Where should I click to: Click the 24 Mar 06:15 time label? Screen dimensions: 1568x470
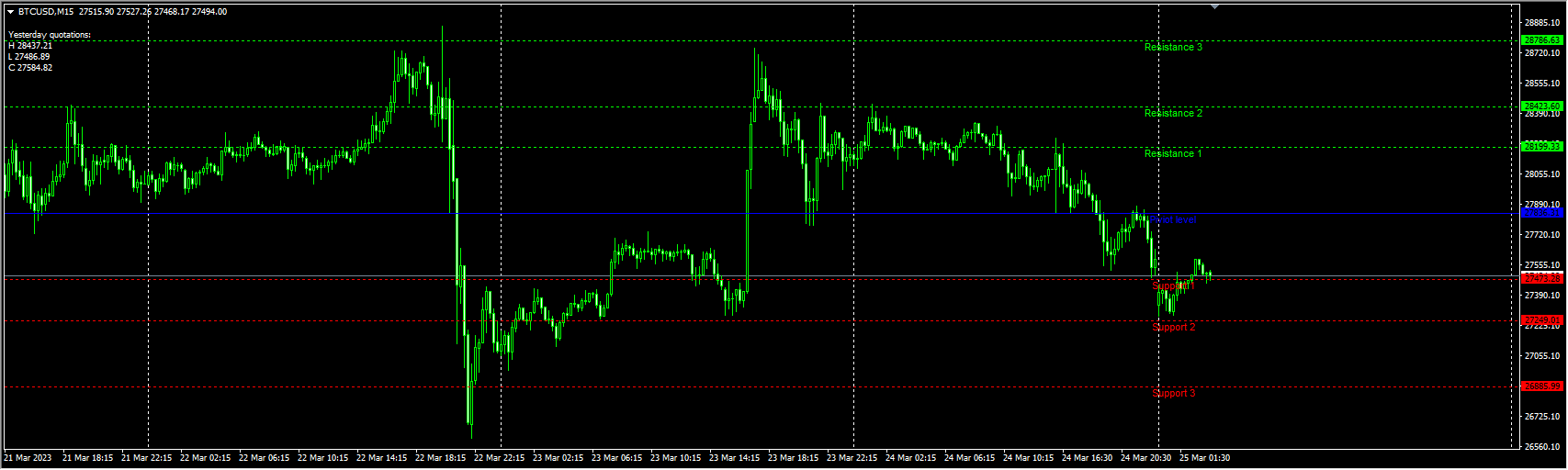pos(970,458)
